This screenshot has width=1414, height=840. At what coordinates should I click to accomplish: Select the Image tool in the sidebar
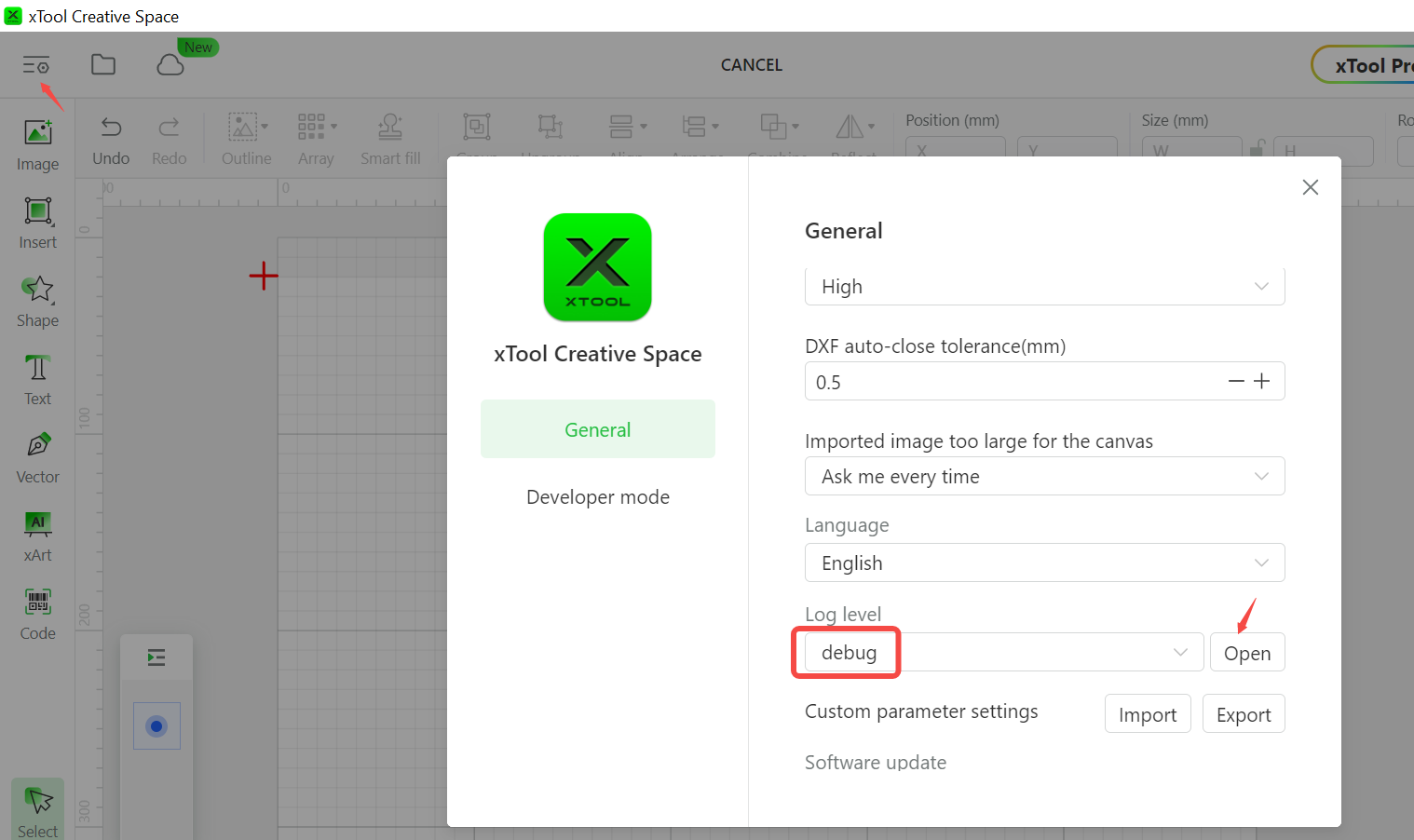(37, 145)
